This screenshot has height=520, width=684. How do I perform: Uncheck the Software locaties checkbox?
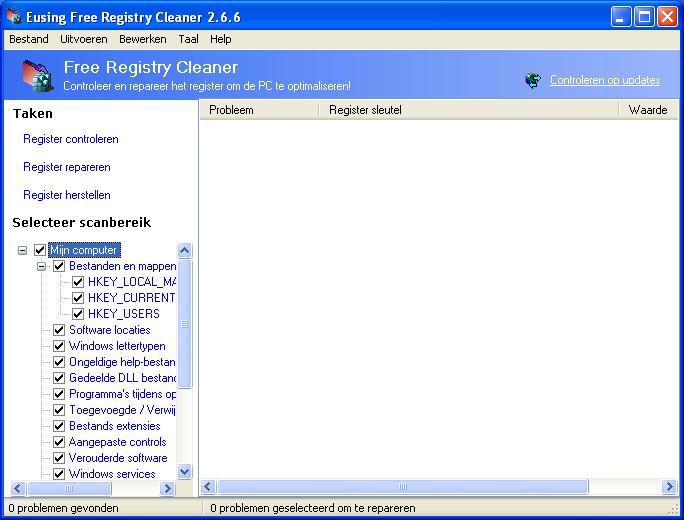[x=59, y=330]
